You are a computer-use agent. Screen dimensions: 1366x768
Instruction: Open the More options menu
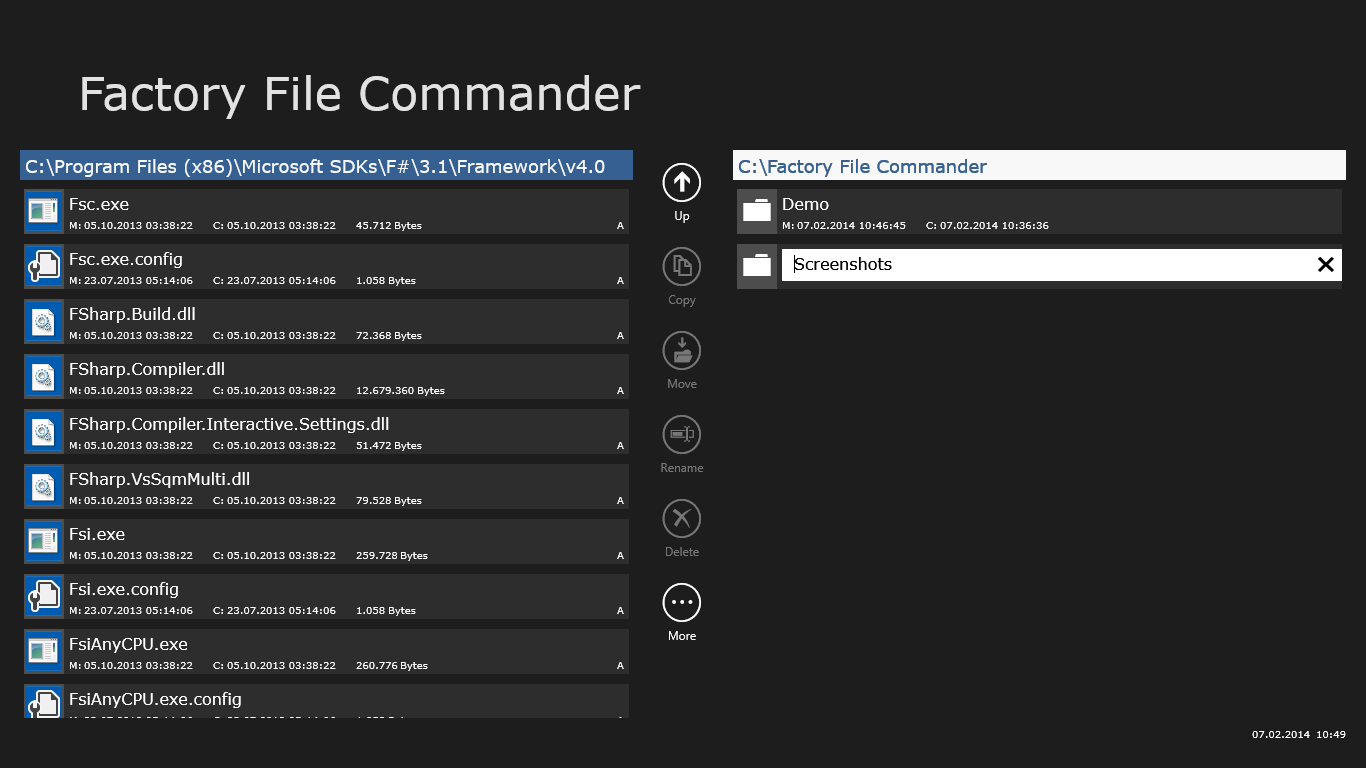click(x=682, y=603)
